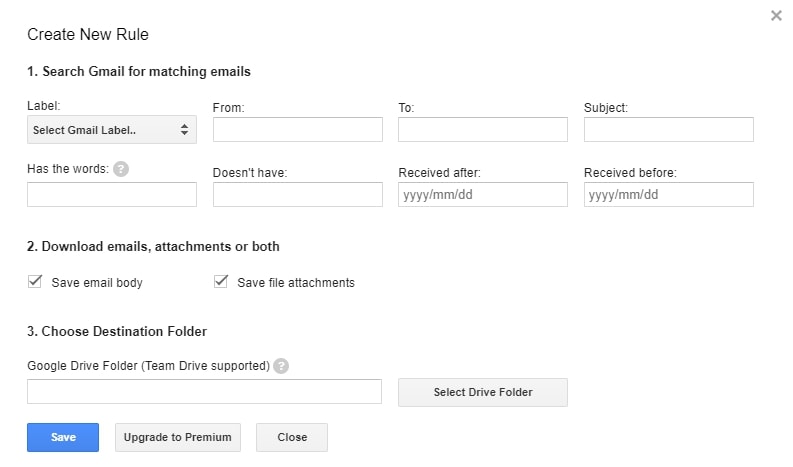Click into the Subject text box
Screen dimensions: 793x467
coord(669,130)
